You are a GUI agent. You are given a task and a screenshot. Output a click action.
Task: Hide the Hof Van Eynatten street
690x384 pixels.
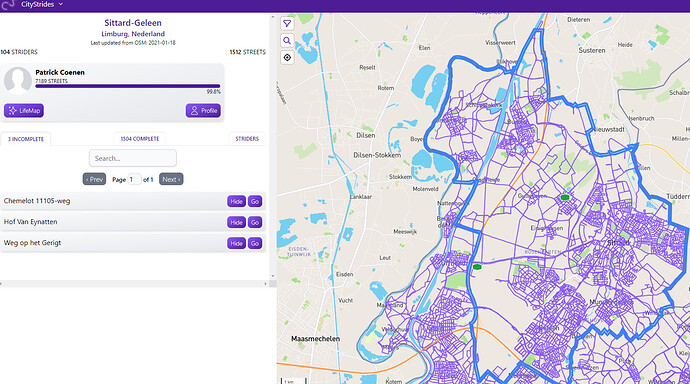(x=236, y=222)
